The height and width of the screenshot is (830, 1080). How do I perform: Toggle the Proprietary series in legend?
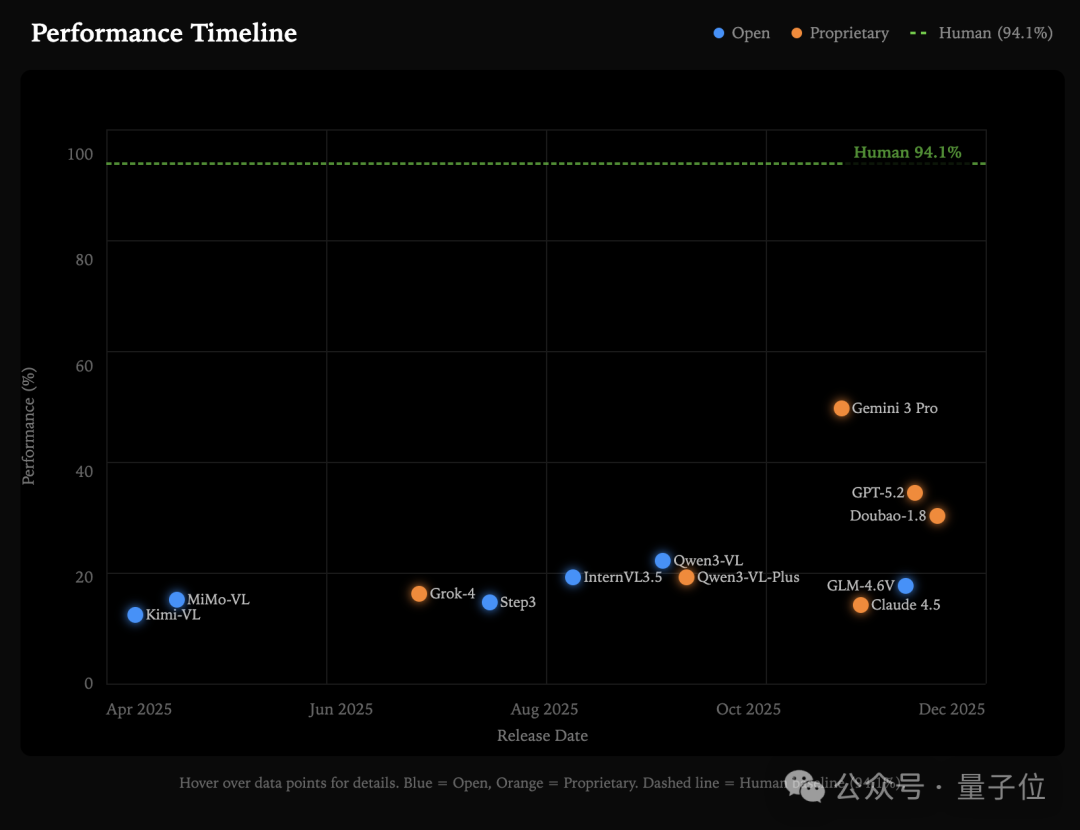(x=840, y=33)
